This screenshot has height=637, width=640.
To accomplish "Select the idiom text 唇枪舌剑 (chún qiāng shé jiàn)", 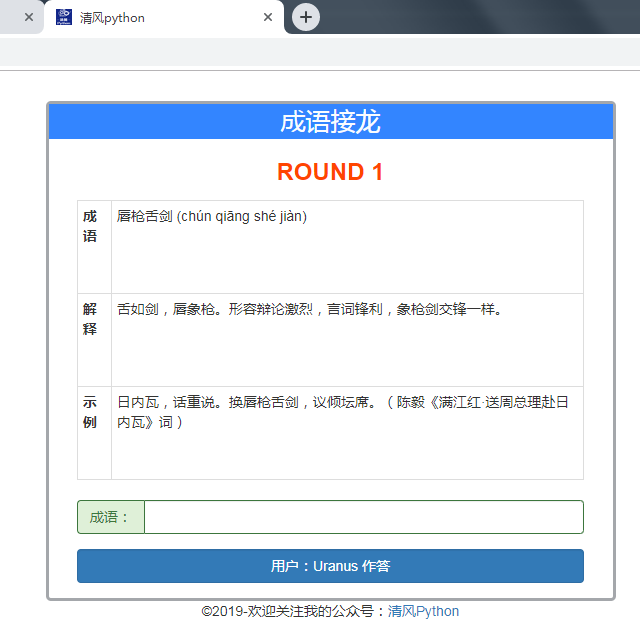I will (212, 216).
